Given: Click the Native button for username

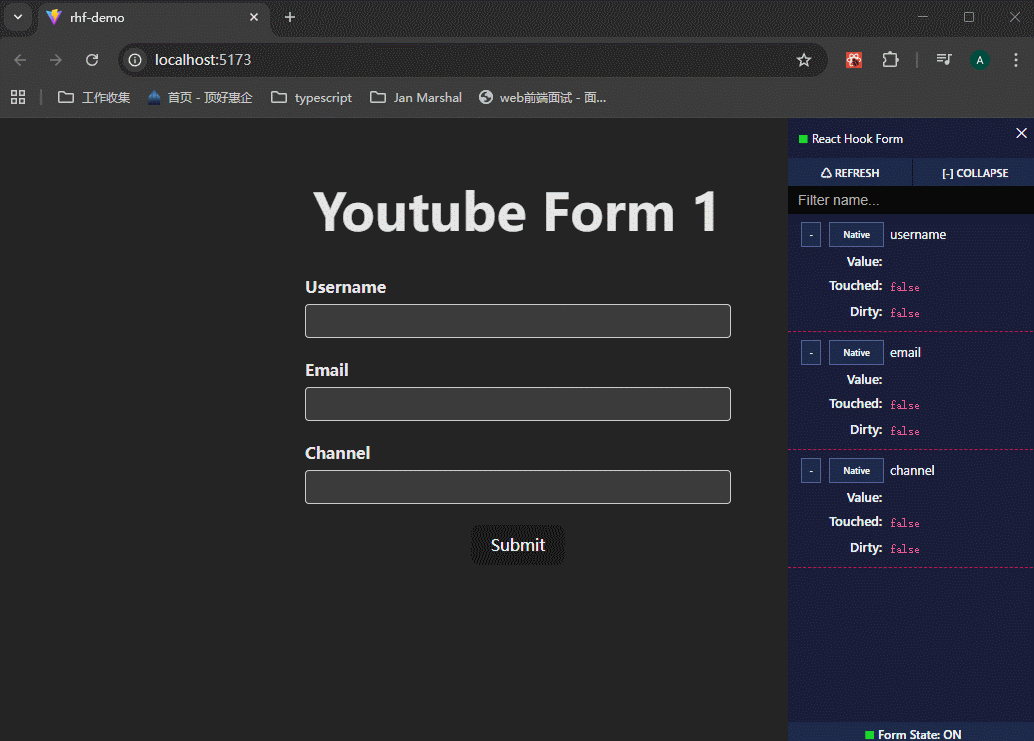Looking at the screenshot, I should pyautogui.click(x=856, y=235).
